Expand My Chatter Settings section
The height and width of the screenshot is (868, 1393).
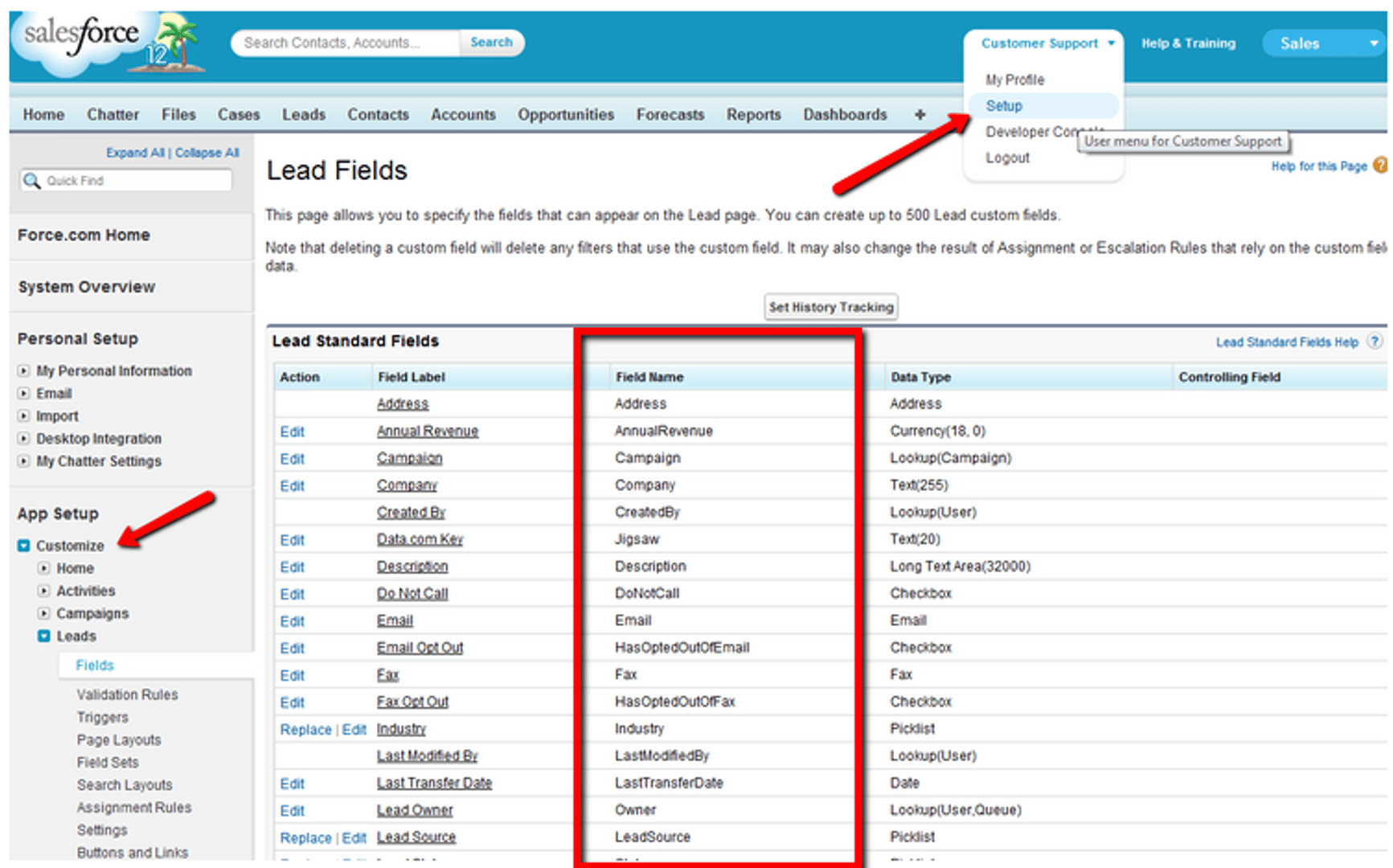(x=23, y=461)
